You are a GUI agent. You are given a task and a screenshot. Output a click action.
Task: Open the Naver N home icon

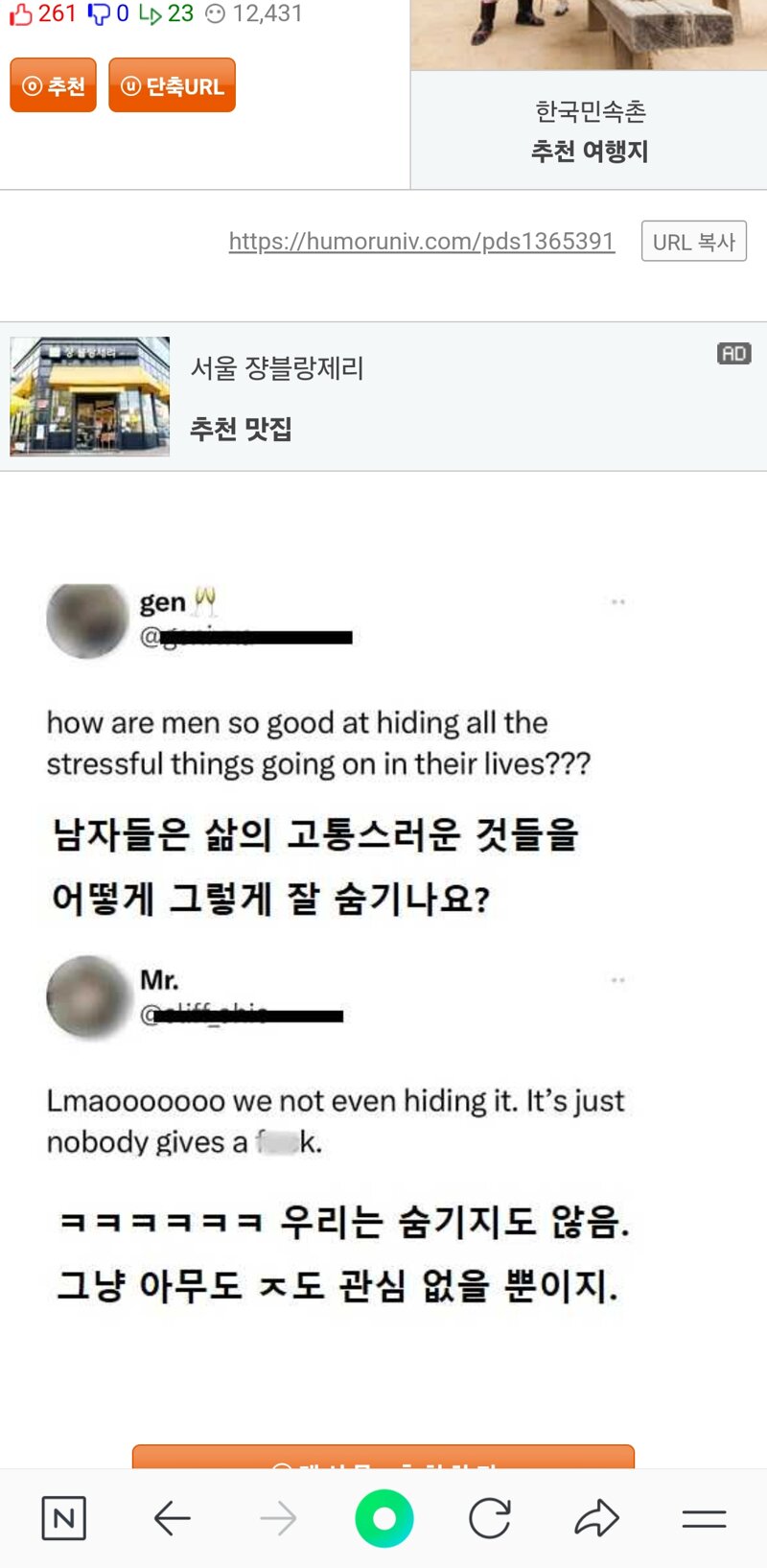64,1519
